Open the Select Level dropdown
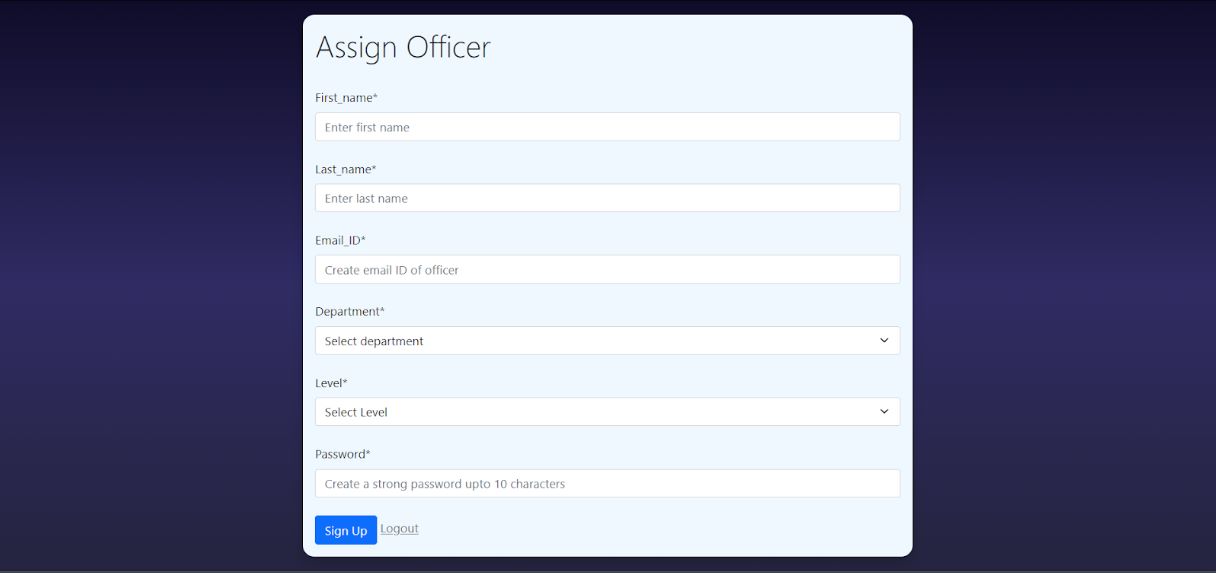 tap(607, 412)
